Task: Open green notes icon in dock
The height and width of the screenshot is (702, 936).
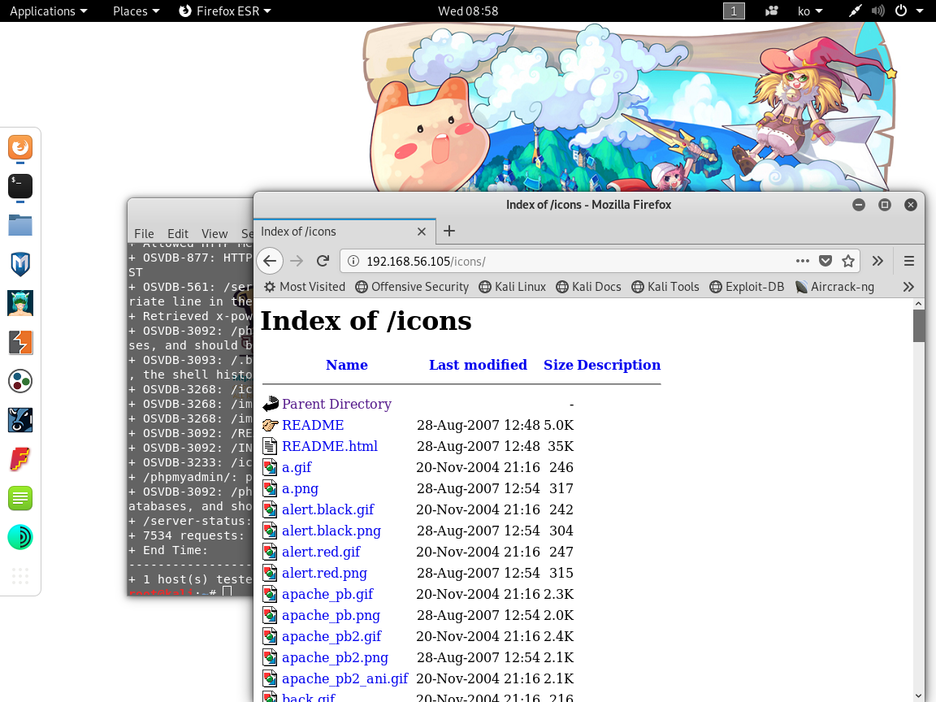Action: (20, 498)
